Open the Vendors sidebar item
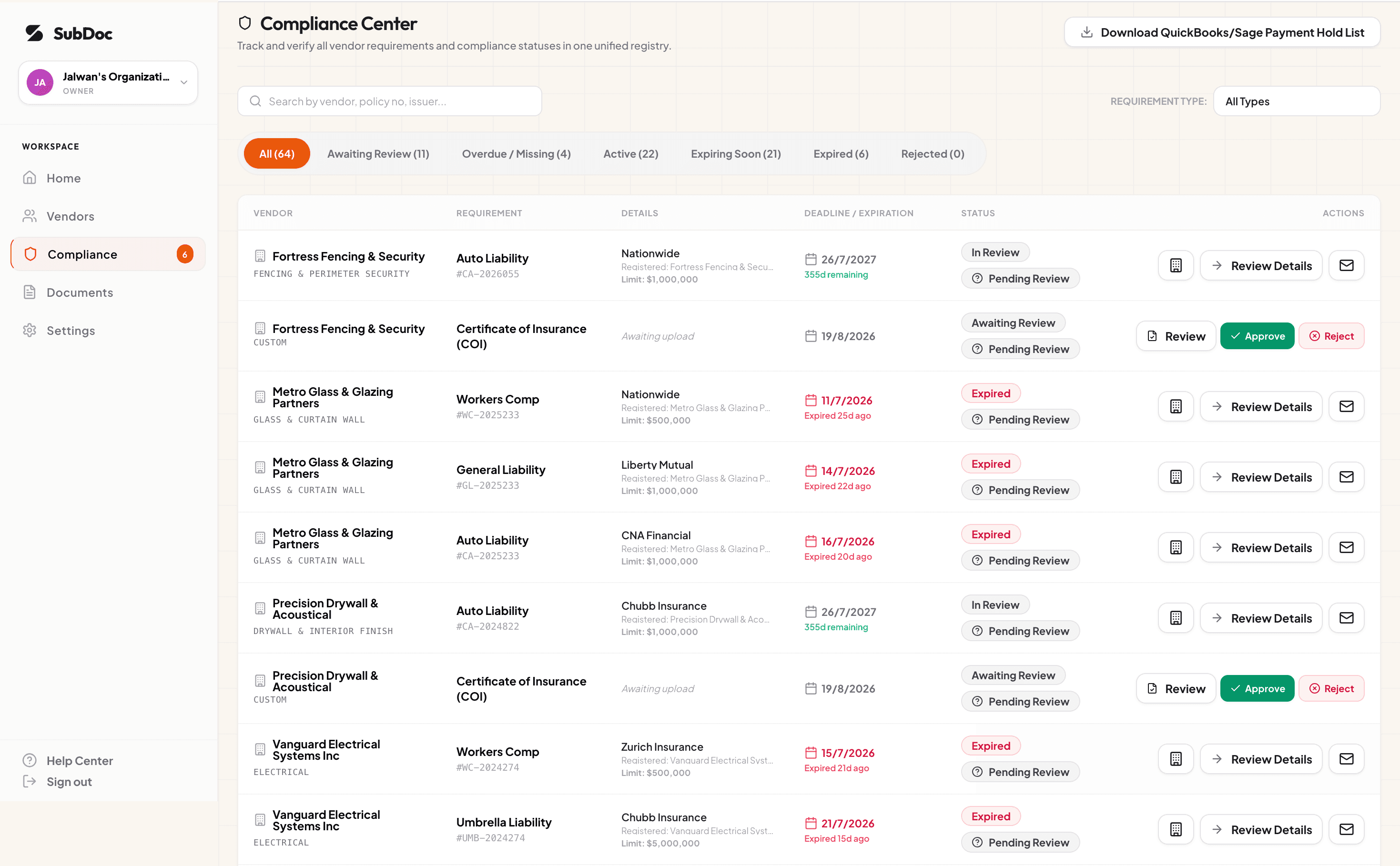This screenshot has width=1400, height=866. coord(108,216)
